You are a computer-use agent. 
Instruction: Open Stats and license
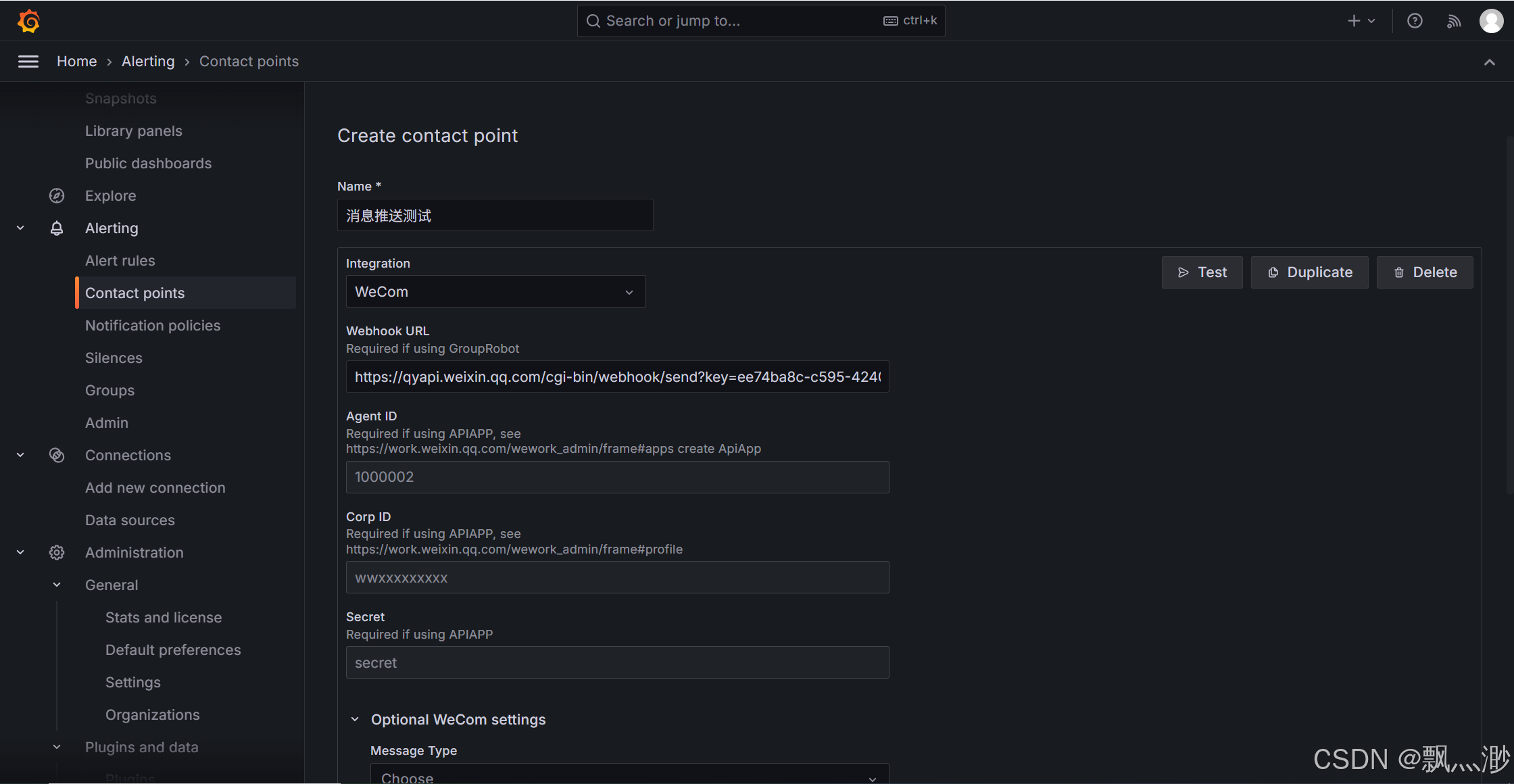click(x=164, y=618)
